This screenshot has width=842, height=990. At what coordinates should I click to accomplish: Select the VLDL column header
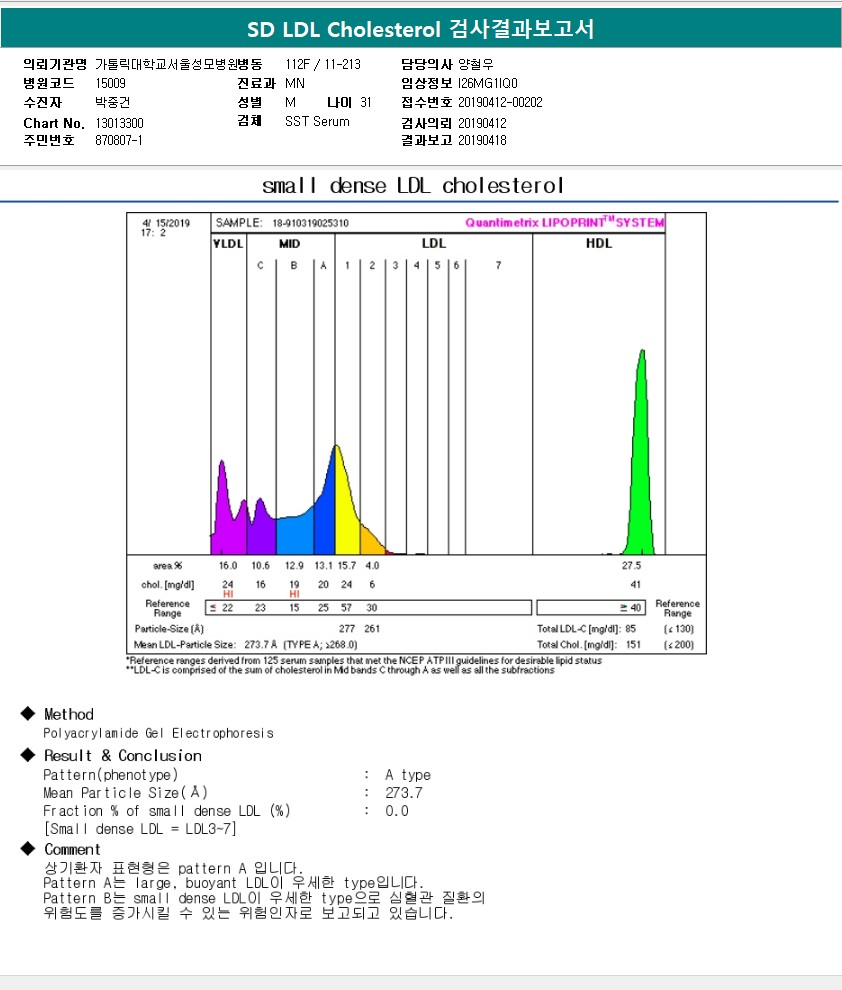click(x=228, y=243)
